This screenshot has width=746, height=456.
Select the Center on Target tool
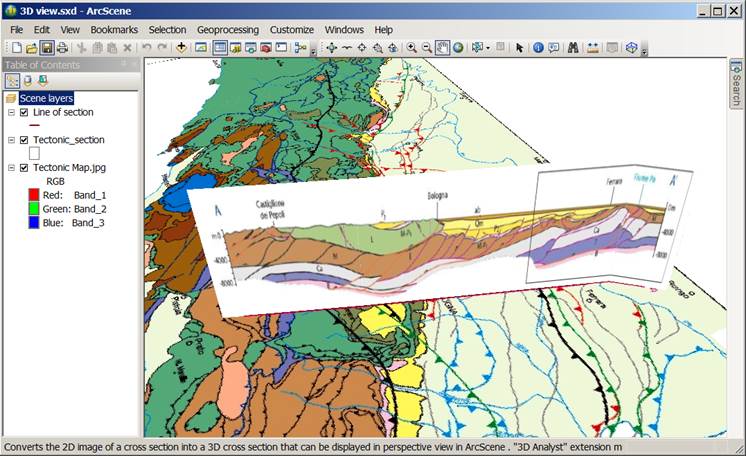(362, 48)
